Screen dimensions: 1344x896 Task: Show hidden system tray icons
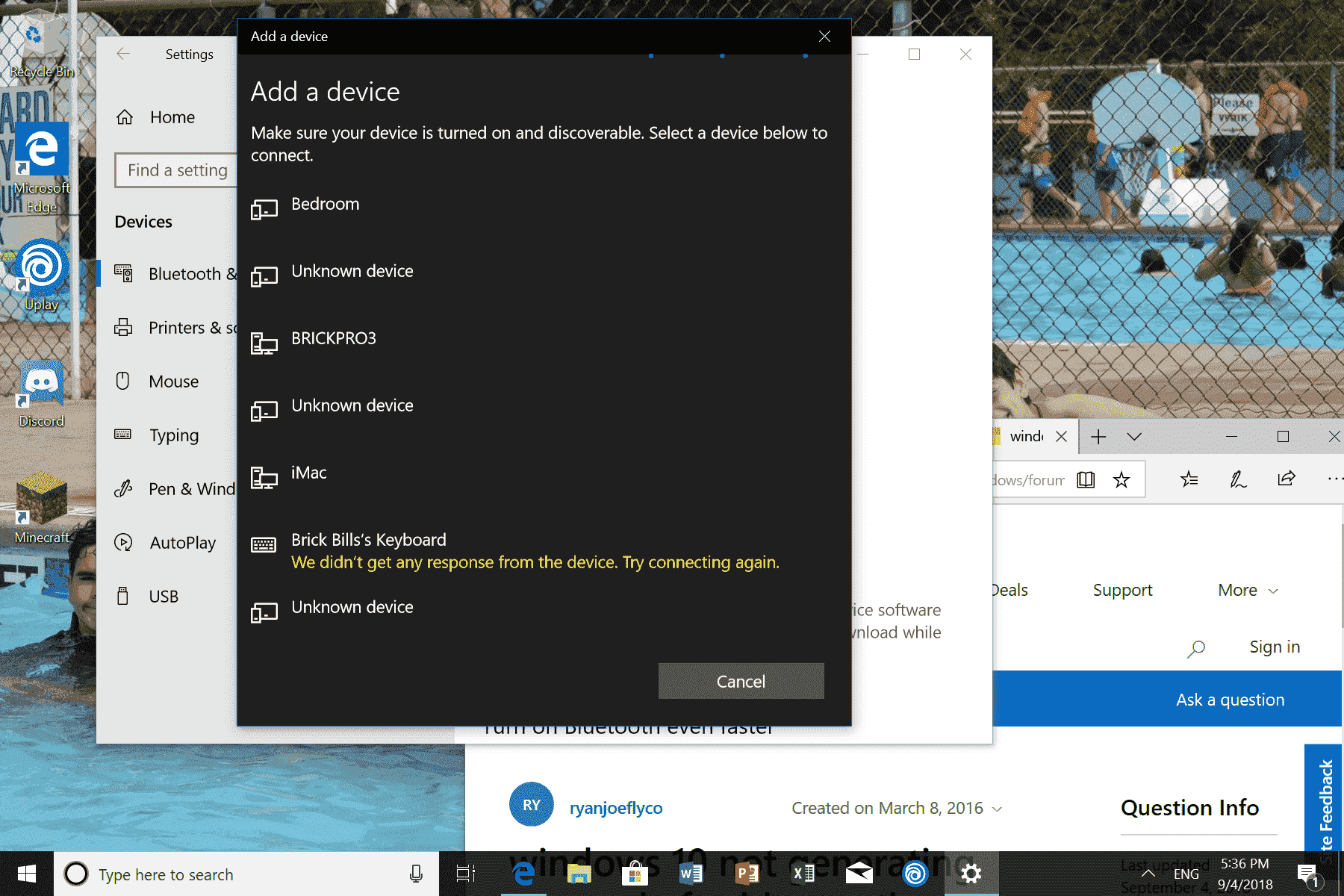click(x=1148, y=873)
